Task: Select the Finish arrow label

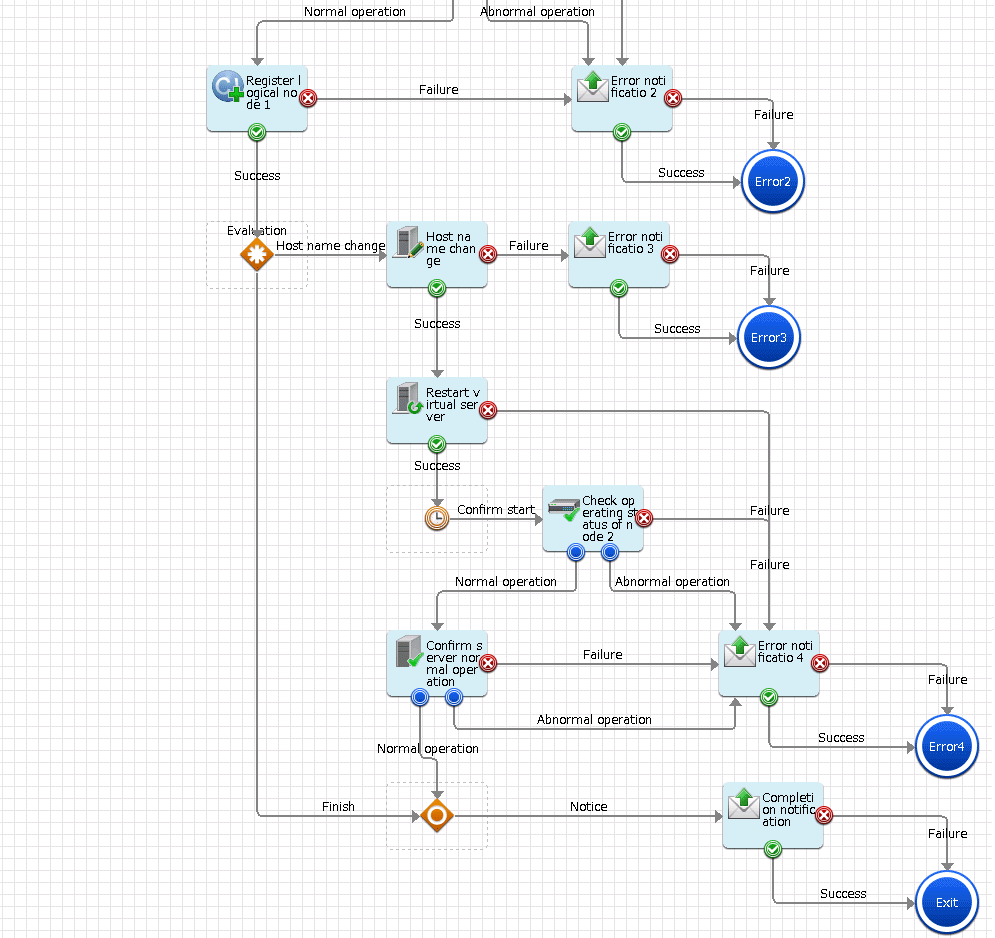Action: [338, 807]
